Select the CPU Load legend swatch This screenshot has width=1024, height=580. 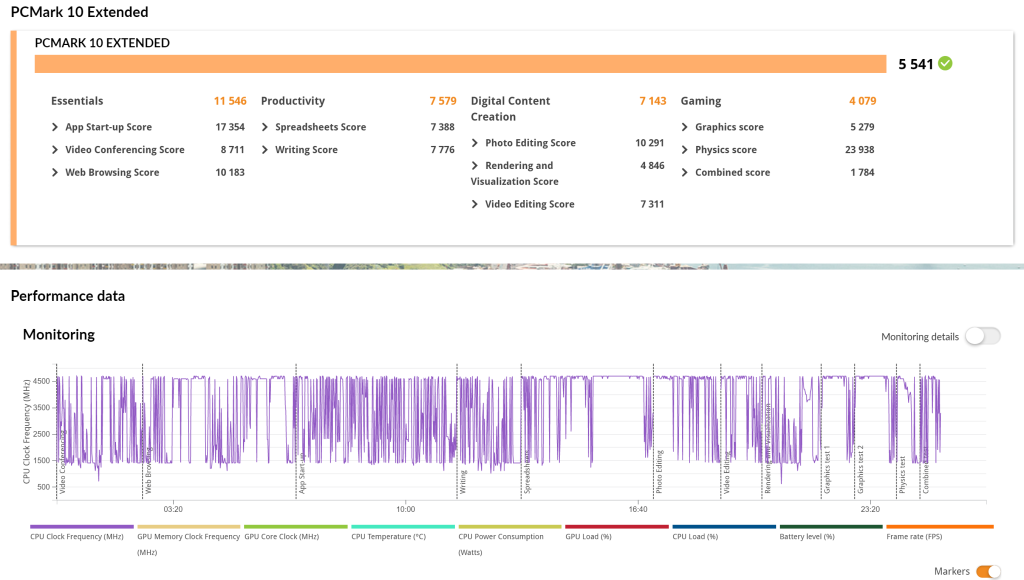(724, 526)
